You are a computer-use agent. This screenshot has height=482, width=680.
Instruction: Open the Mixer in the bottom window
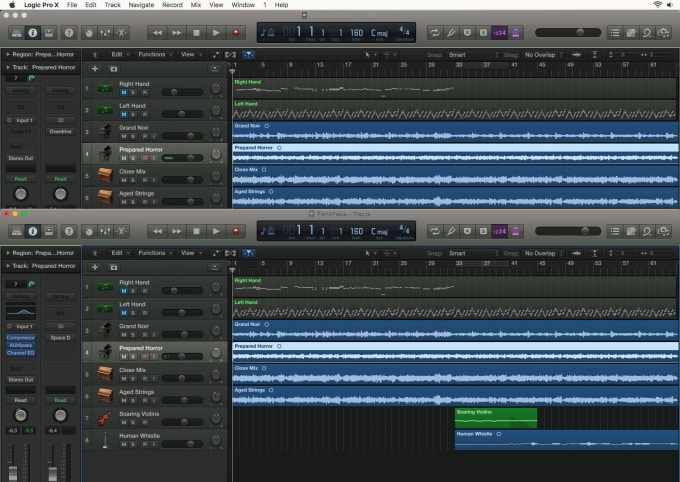pos(105,231)
